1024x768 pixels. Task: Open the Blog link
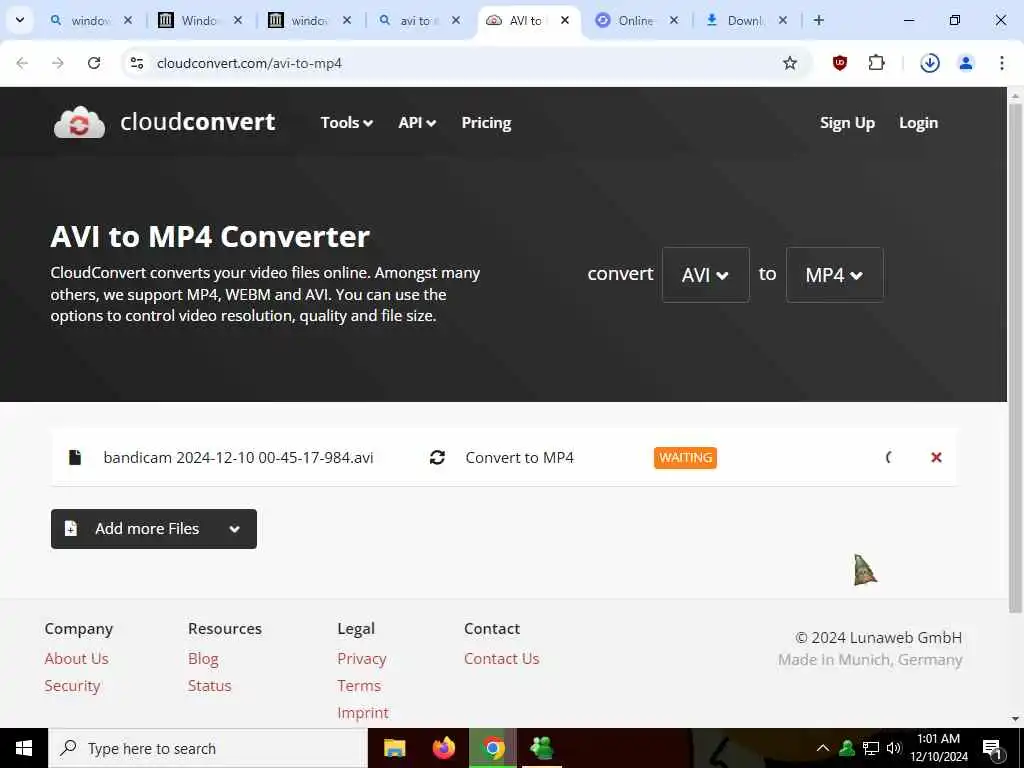point(203,658)
